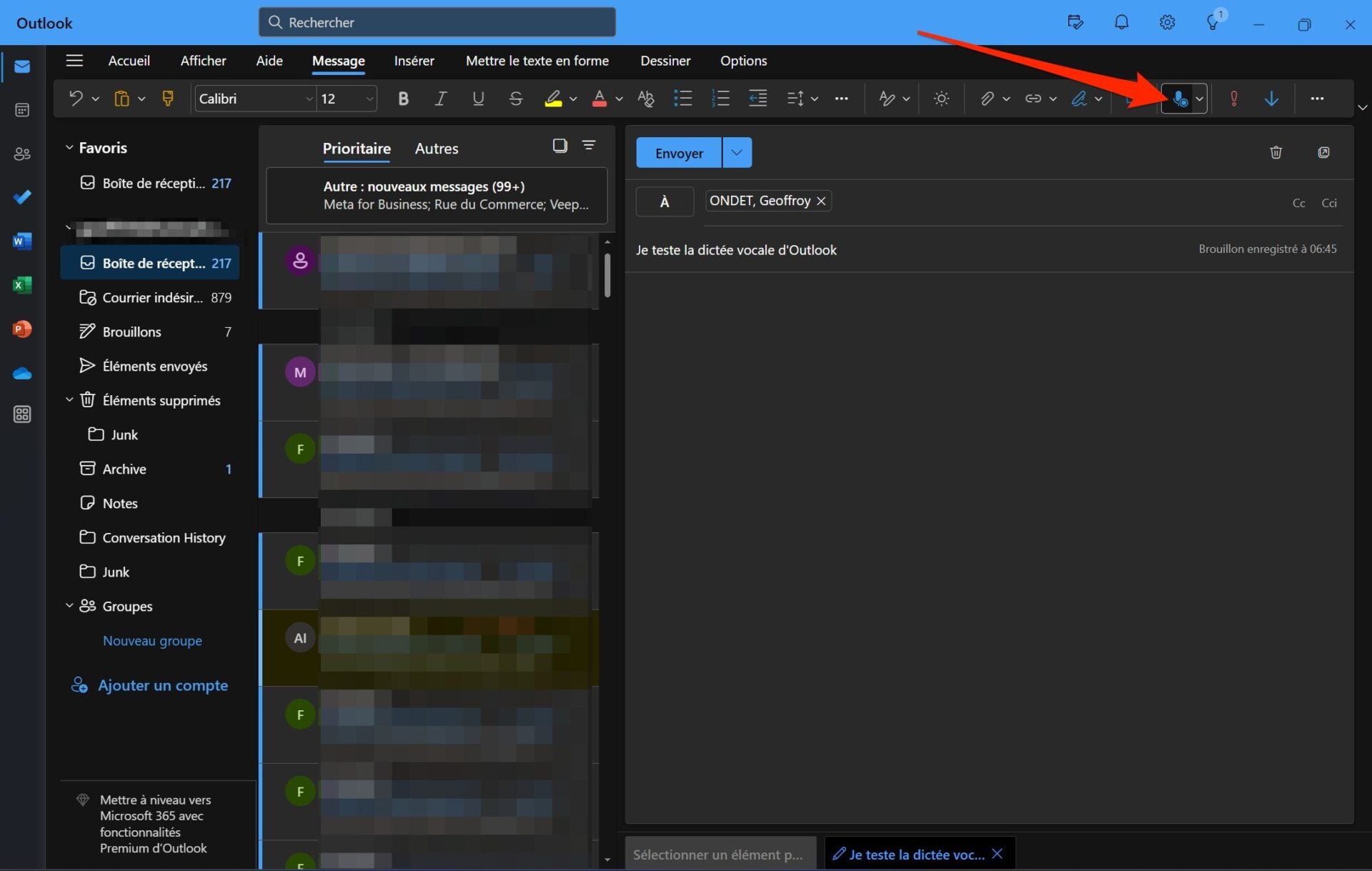
Task: Open the Calendar in left rail
Action: click(x=22, y=110)
